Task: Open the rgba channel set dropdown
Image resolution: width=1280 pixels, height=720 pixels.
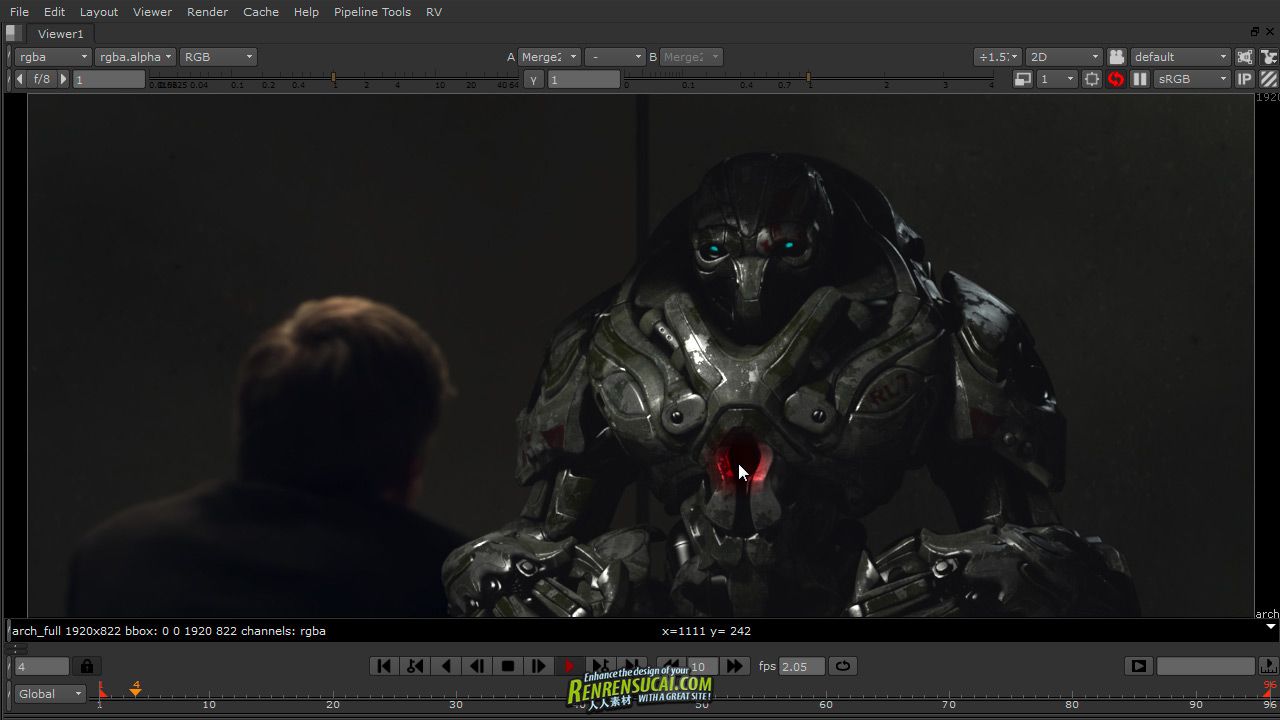Action: point(53,57)
